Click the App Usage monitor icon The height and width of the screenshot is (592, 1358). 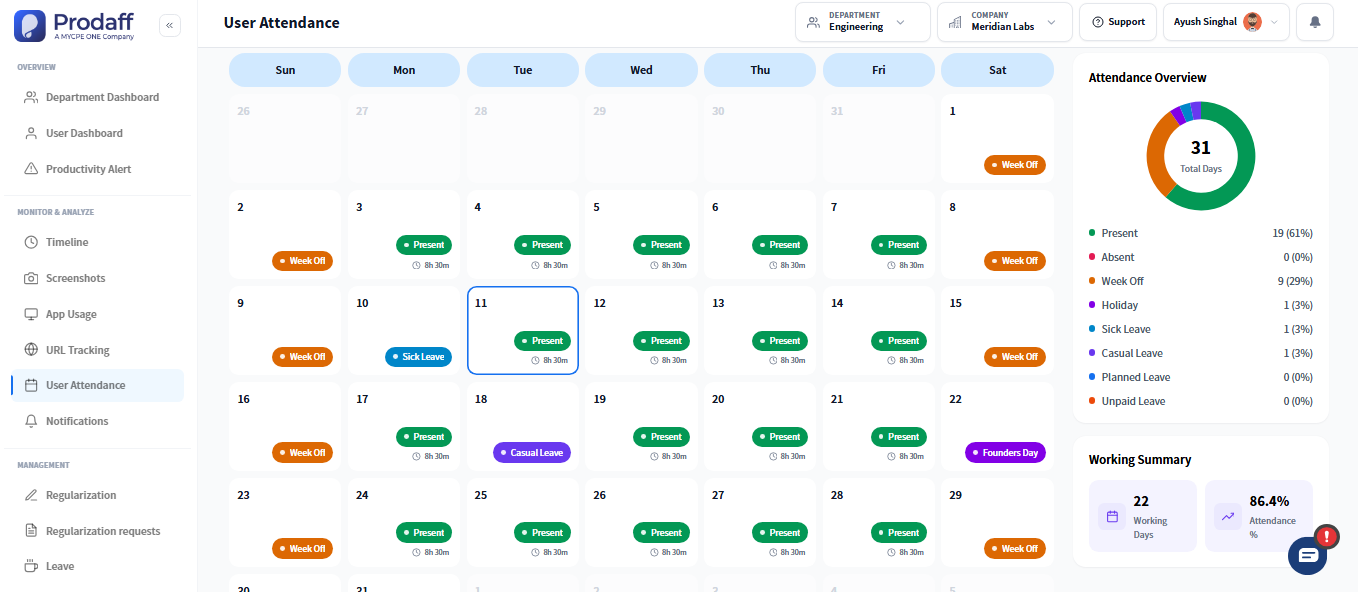click(31, 314)
